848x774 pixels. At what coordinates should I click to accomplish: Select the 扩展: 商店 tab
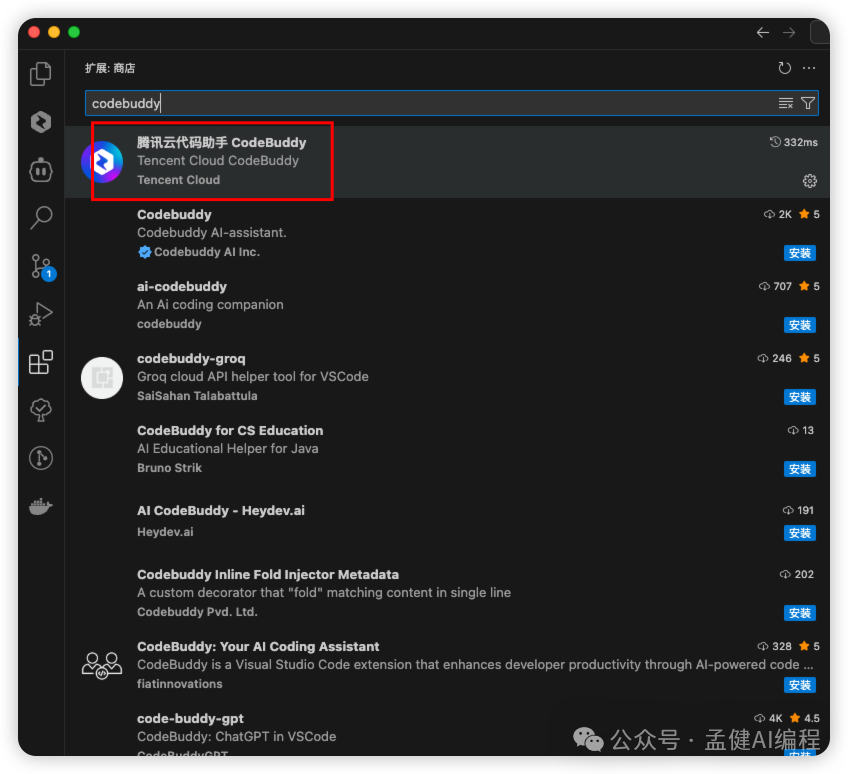pyautogui.click(x=103, y=68)
